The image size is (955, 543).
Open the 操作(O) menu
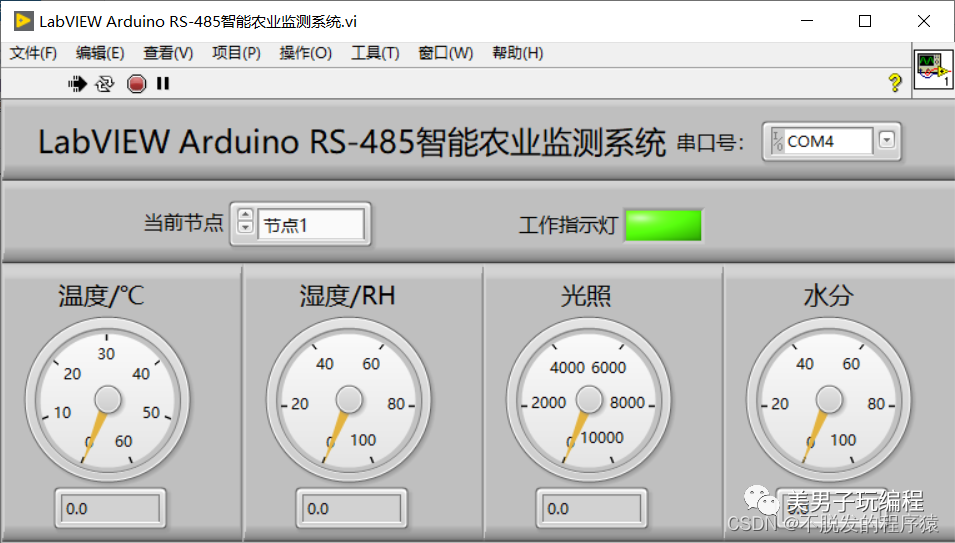pos(306,53)
